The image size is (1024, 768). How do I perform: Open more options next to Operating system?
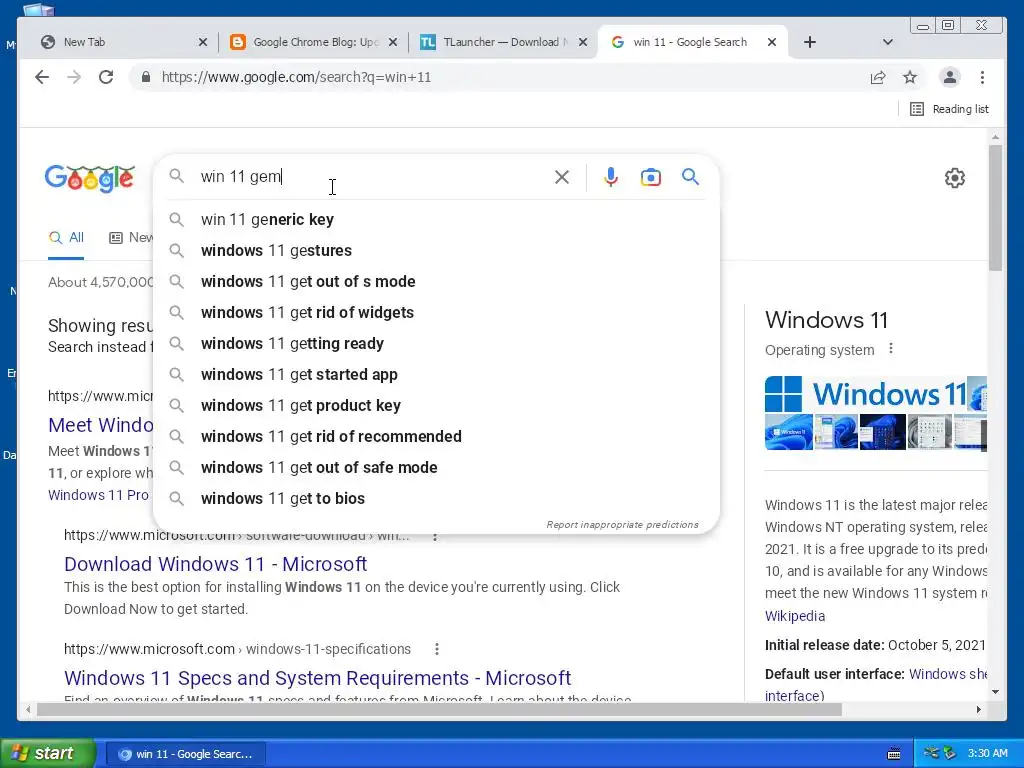(x=891, y=349)
